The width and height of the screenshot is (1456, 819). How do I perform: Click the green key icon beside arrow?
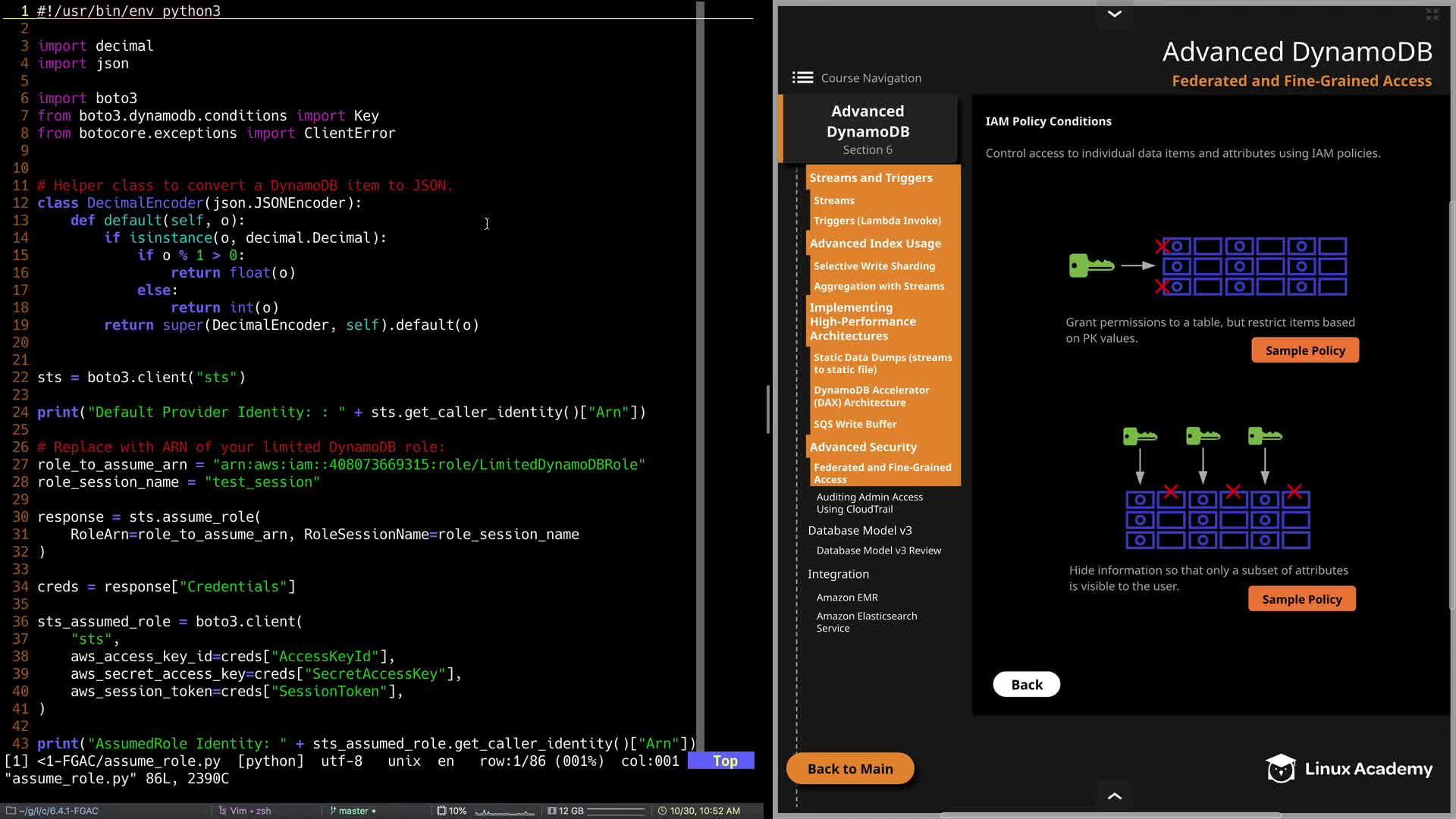(x=1090, y=265)
